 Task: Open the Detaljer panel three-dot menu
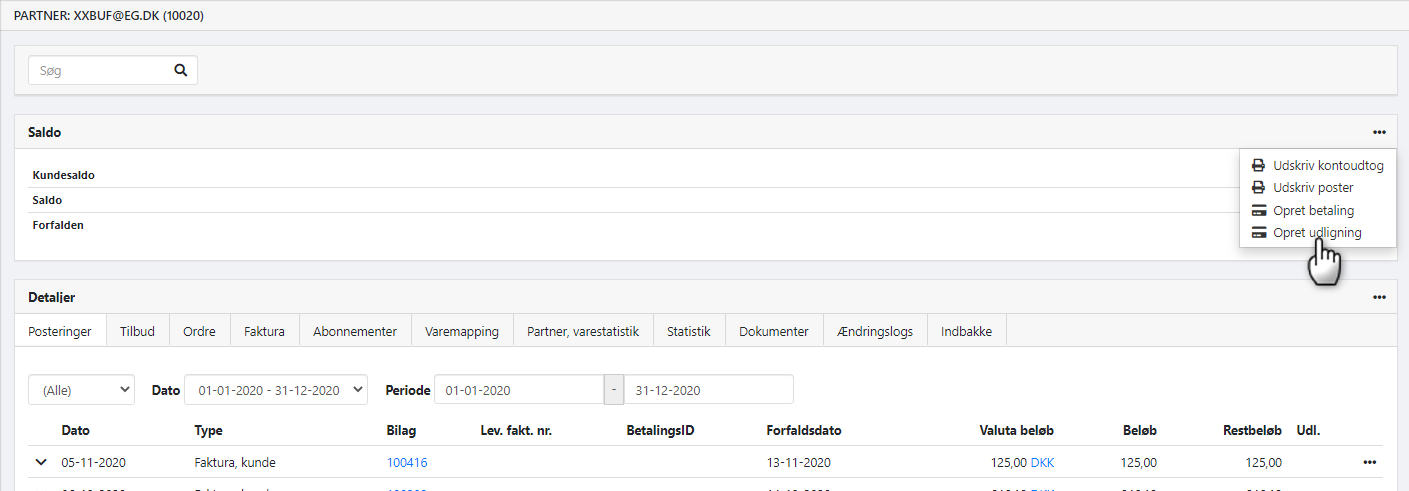coord(1379,297)
